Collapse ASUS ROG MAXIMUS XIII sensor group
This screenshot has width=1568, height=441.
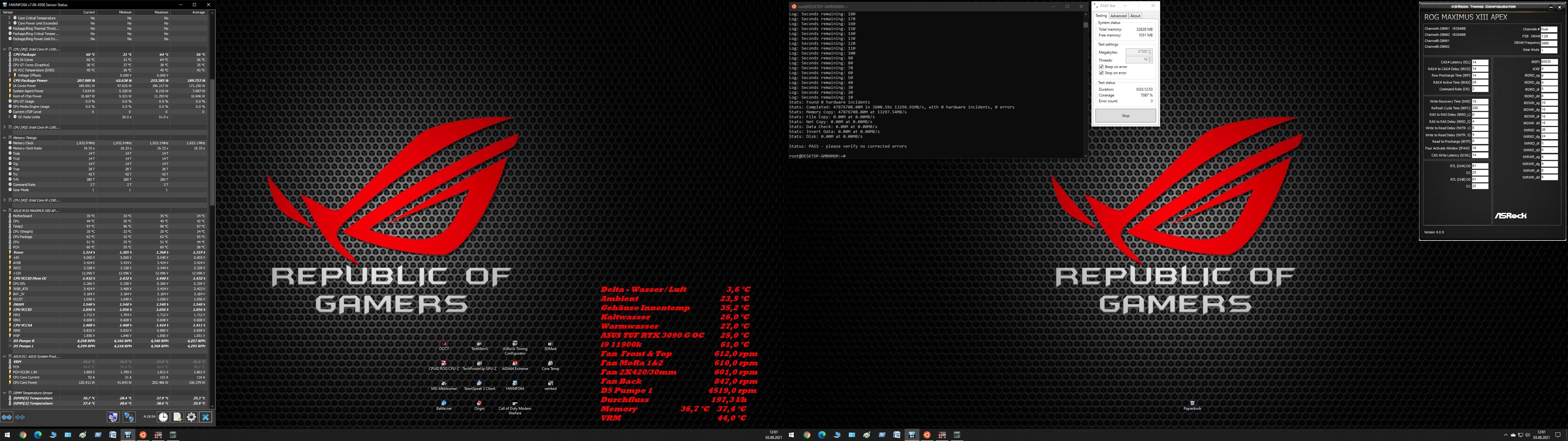[x=4, y=211]
